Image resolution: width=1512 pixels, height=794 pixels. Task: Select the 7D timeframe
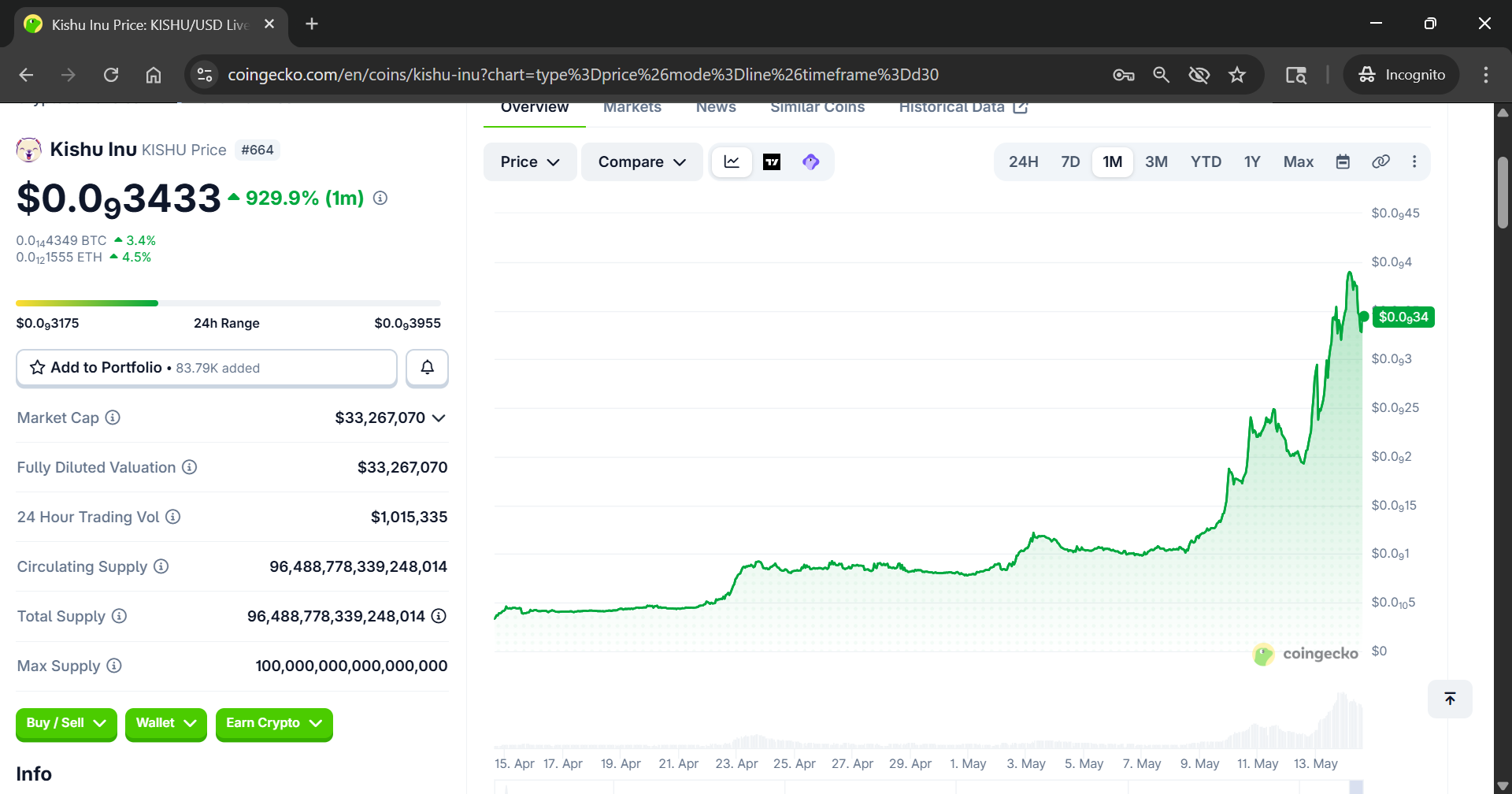pyautogui.click(x=1070, y=162)
